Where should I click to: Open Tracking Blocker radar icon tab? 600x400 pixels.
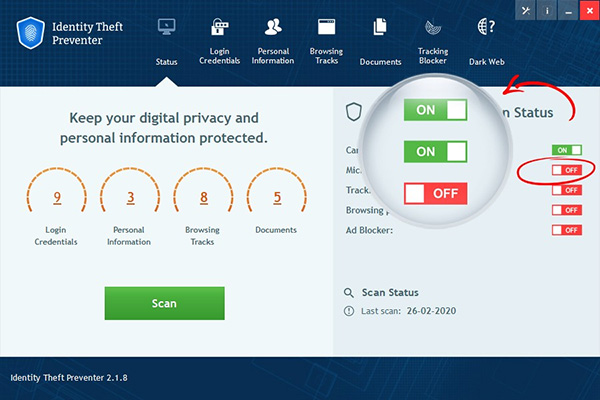433,41
